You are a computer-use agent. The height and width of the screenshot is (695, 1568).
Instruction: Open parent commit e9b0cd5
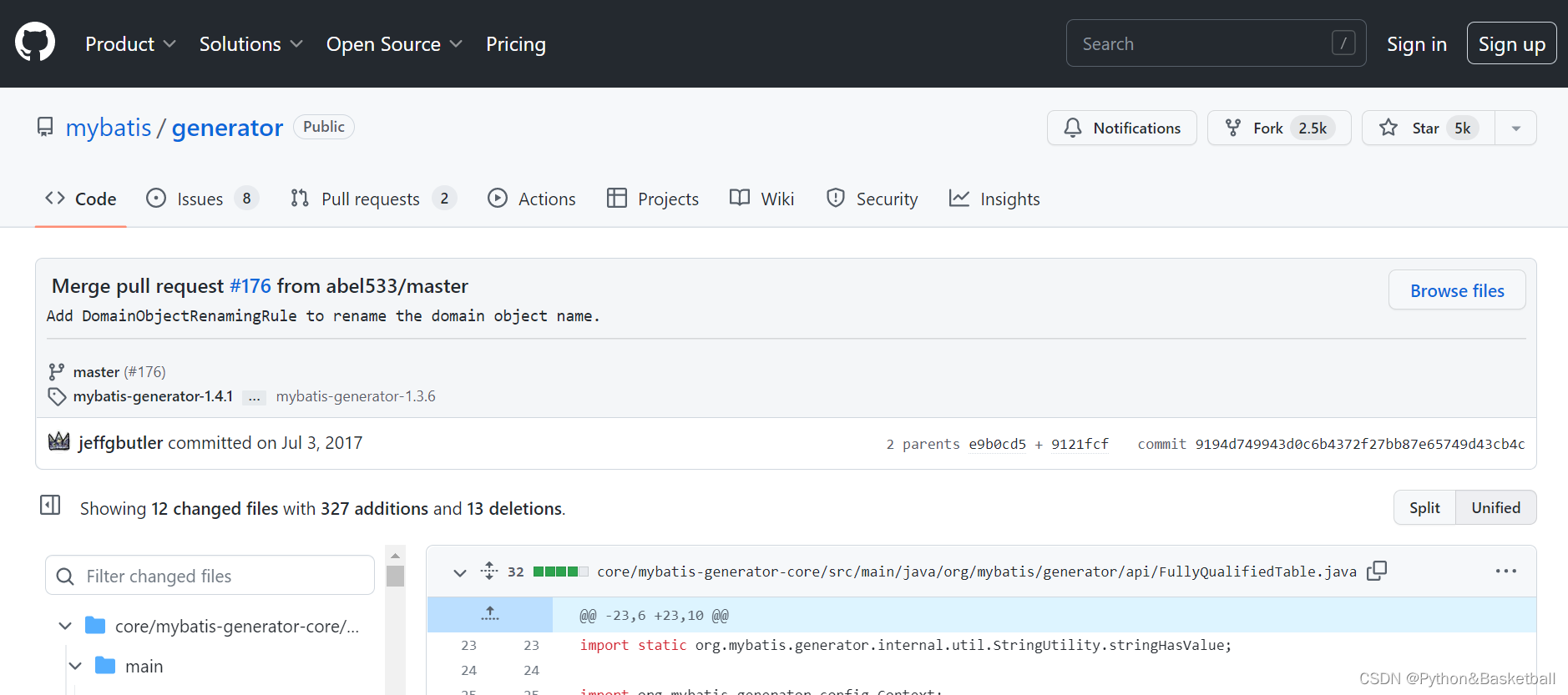[997, 444]
